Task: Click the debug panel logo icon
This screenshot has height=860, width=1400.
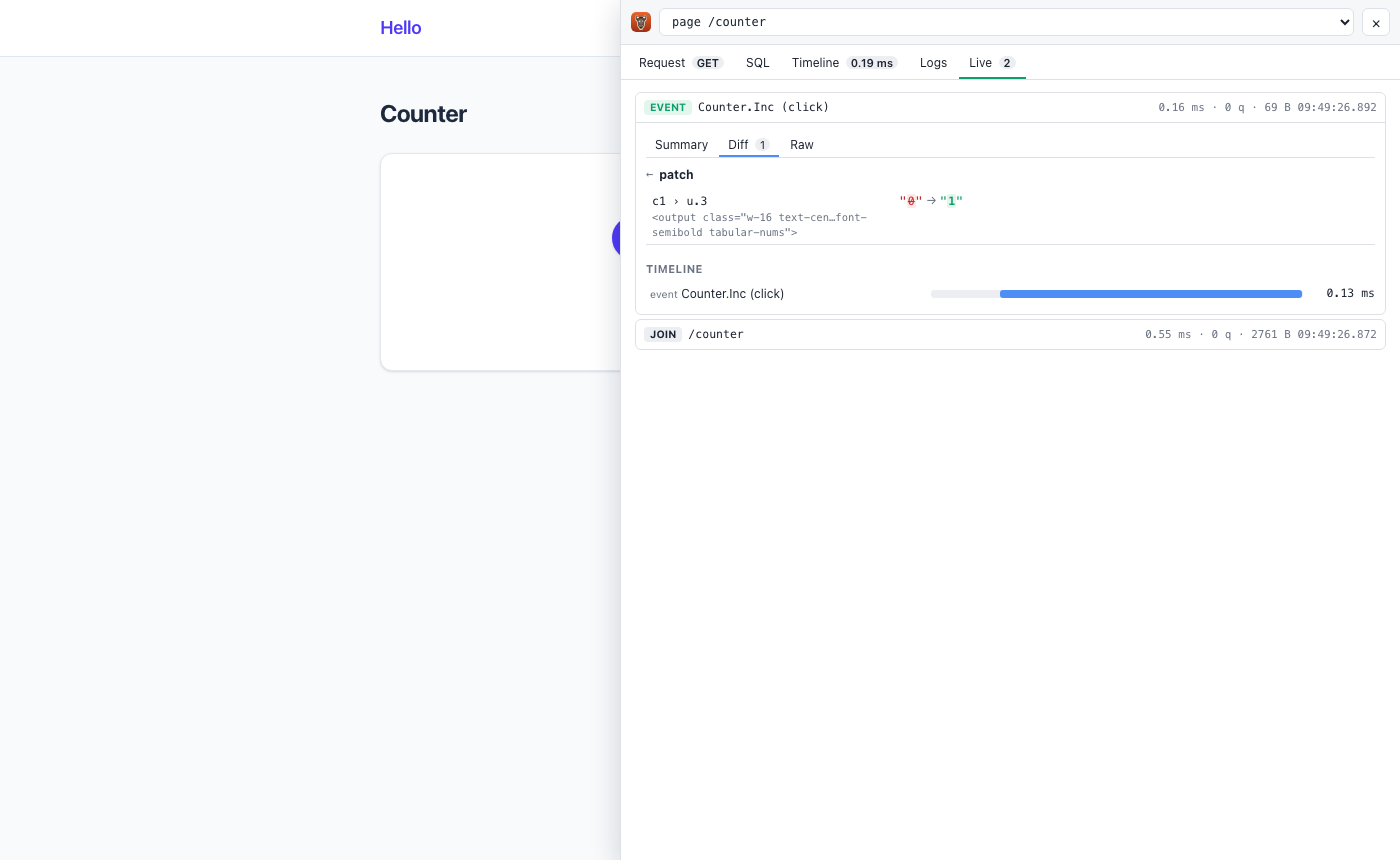Action: pos(641,22)
